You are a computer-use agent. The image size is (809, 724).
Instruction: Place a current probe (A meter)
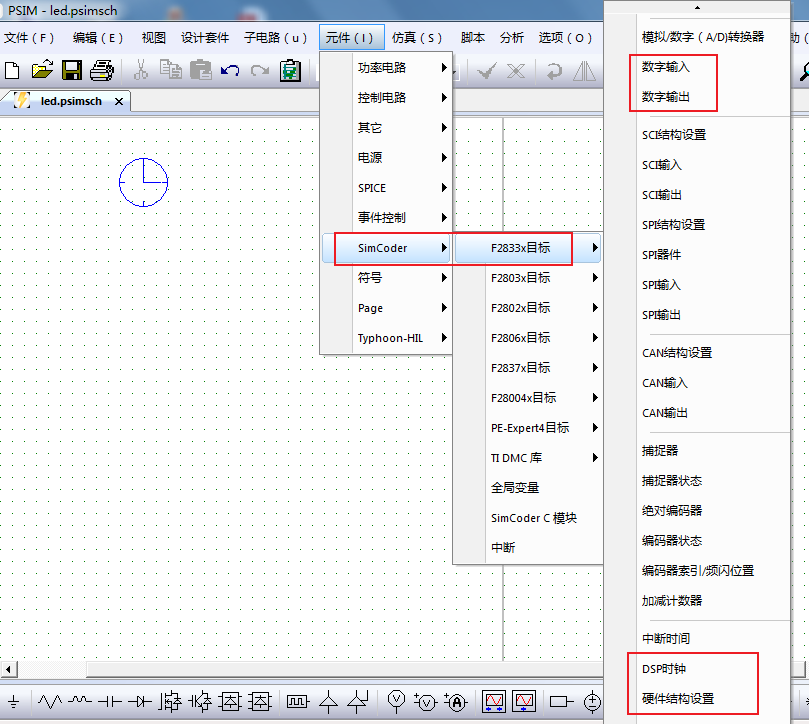(x=456, y=702)
